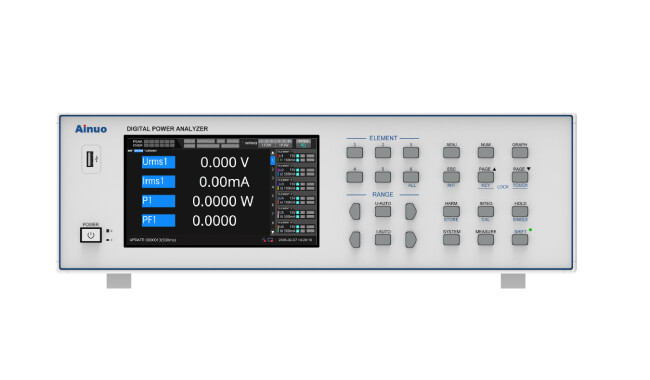
Task: Select Element 1 button
Action: pos(354,152)
